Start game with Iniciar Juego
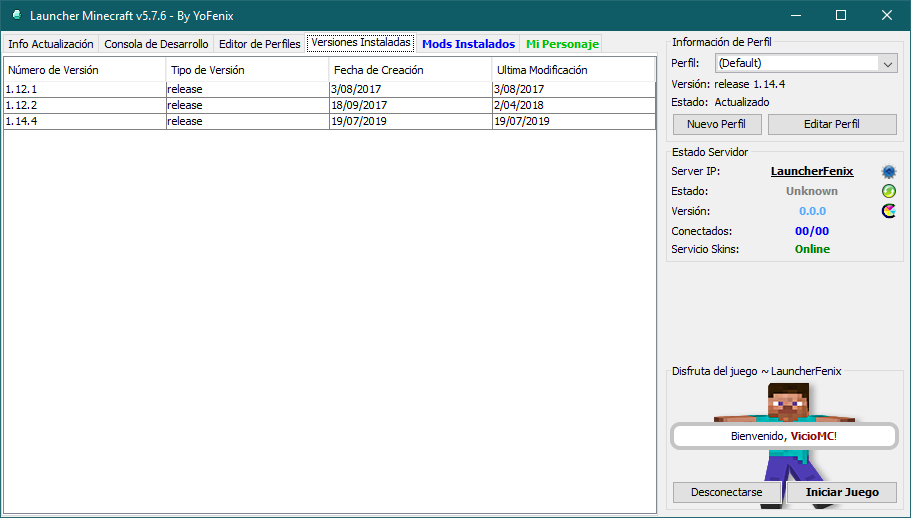The width and height of the screenshot is (911, 518). tap(842, 492)
